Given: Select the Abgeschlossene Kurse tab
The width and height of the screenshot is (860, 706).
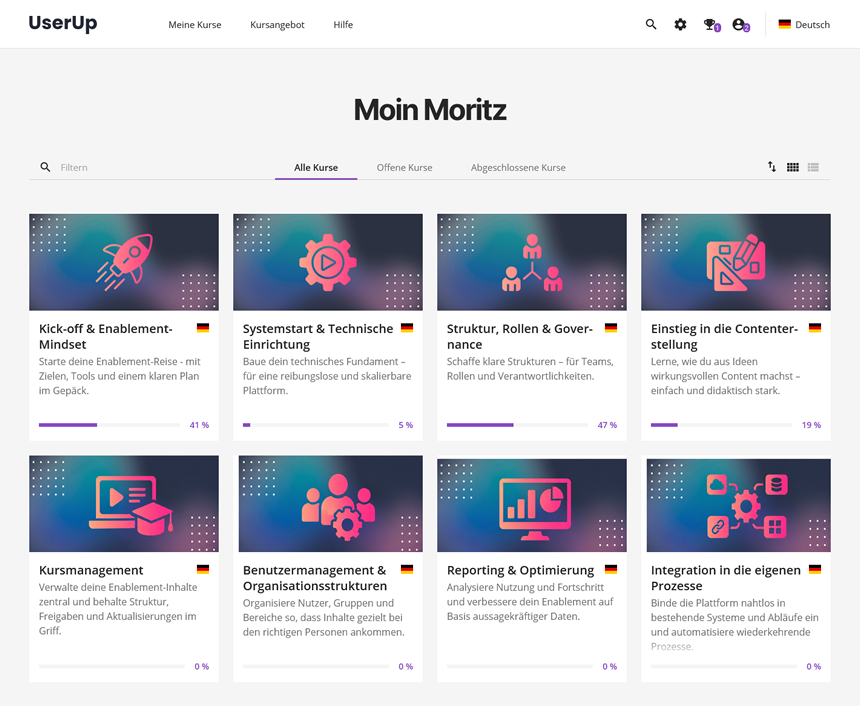Looking at the screenshot, I should tap(518, 167).
